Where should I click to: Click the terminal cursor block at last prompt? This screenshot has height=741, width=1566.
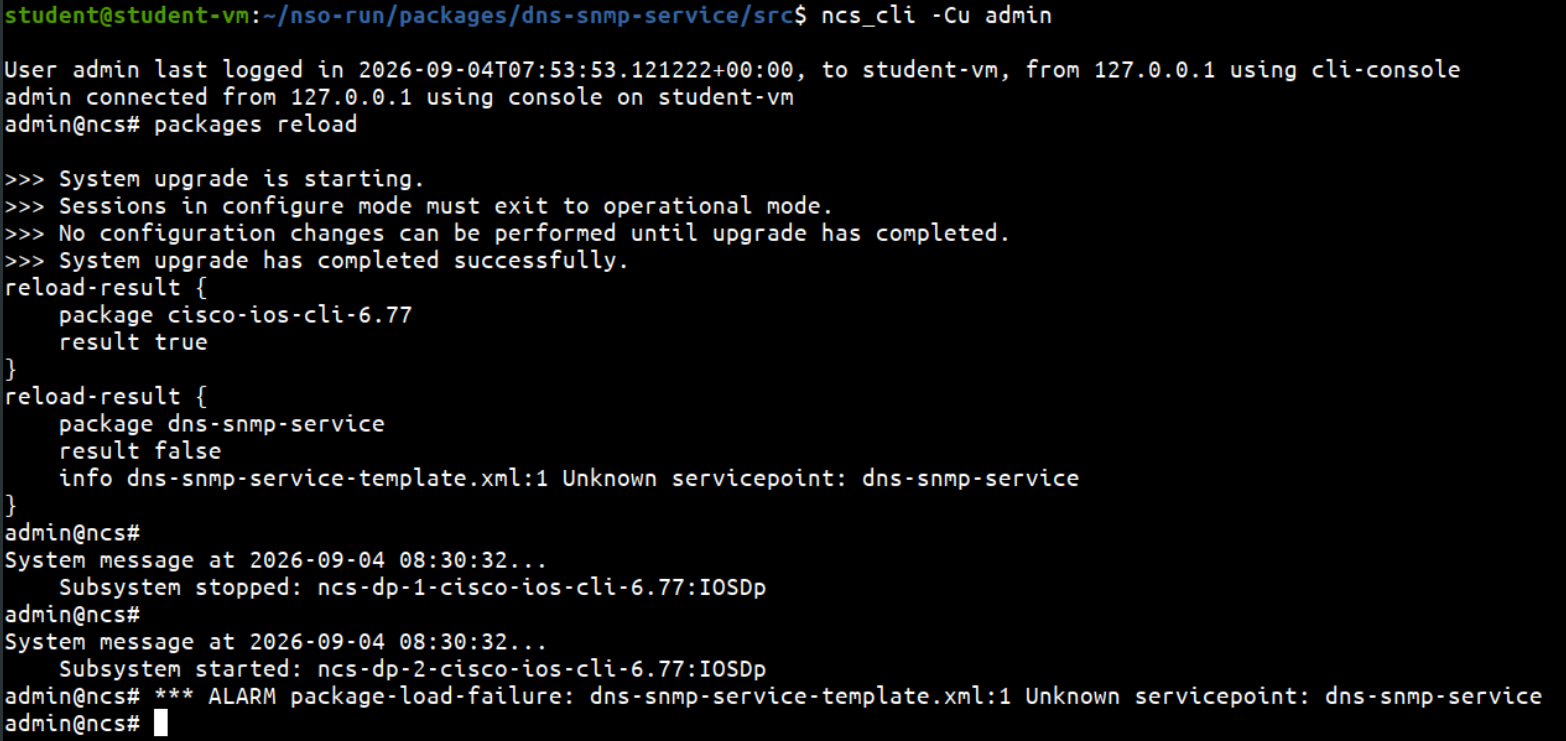[161, 723]
